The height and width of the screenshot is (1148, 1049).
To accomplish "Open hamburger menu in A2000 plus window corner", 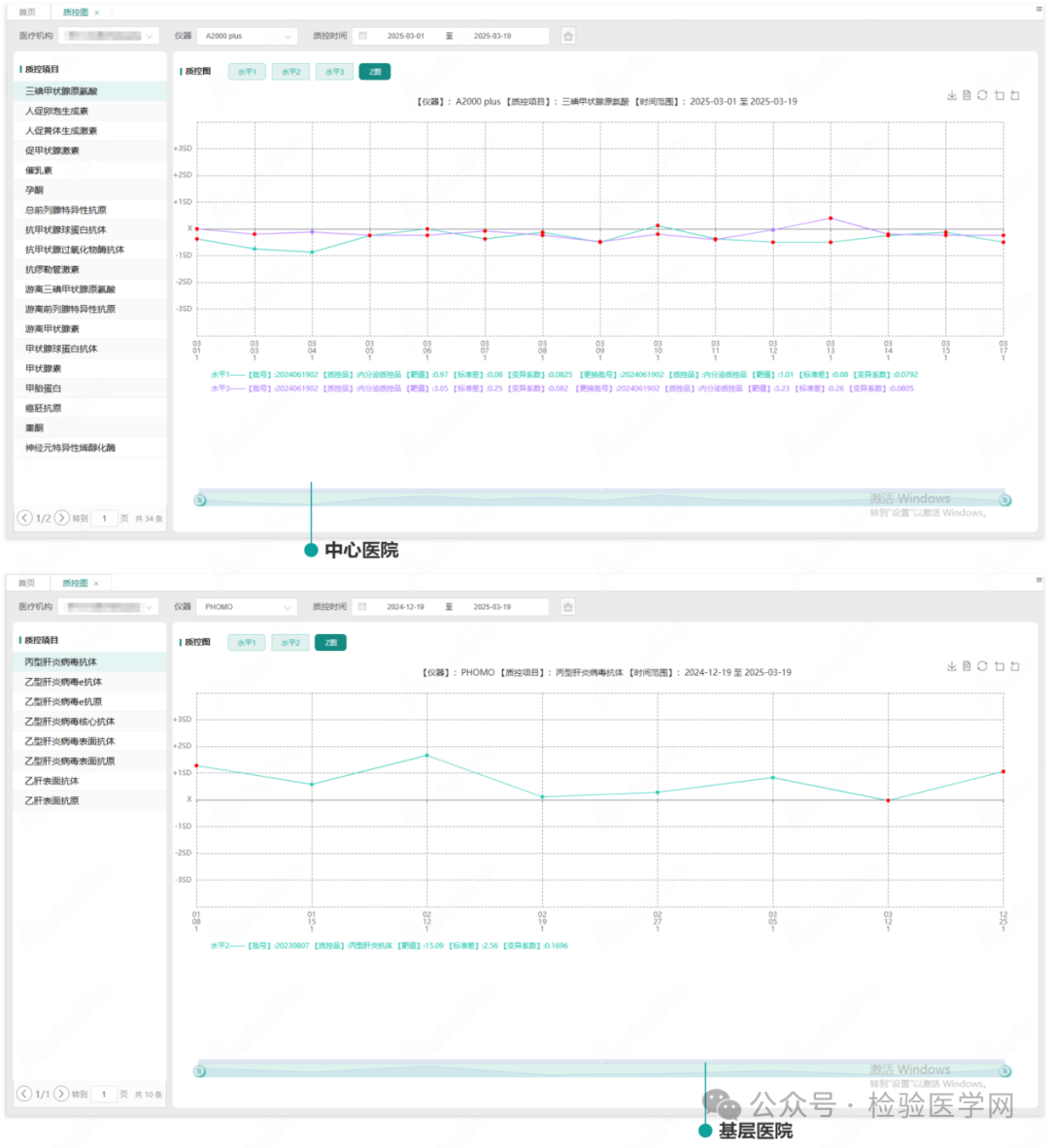I will (1038, 9).
